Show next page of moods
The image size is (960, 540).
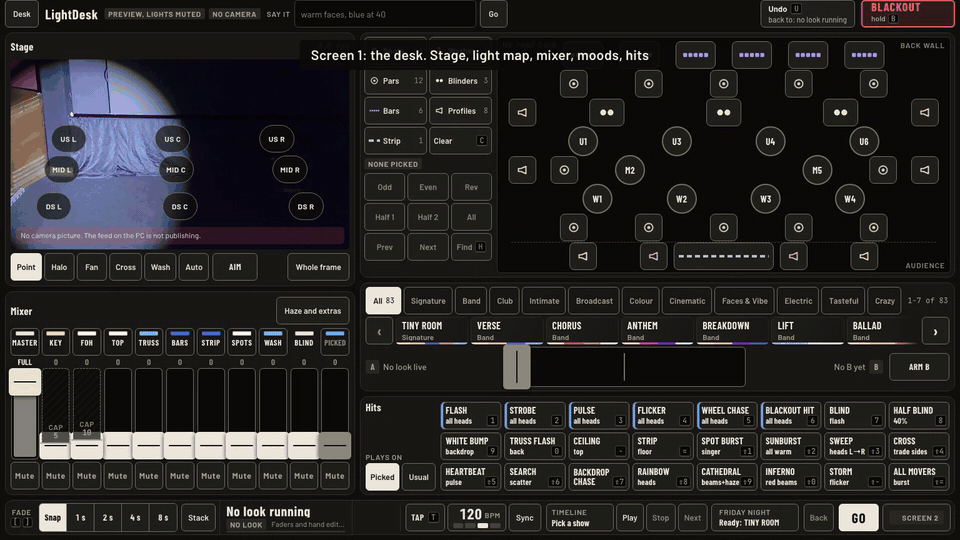(x=935, y=332)
